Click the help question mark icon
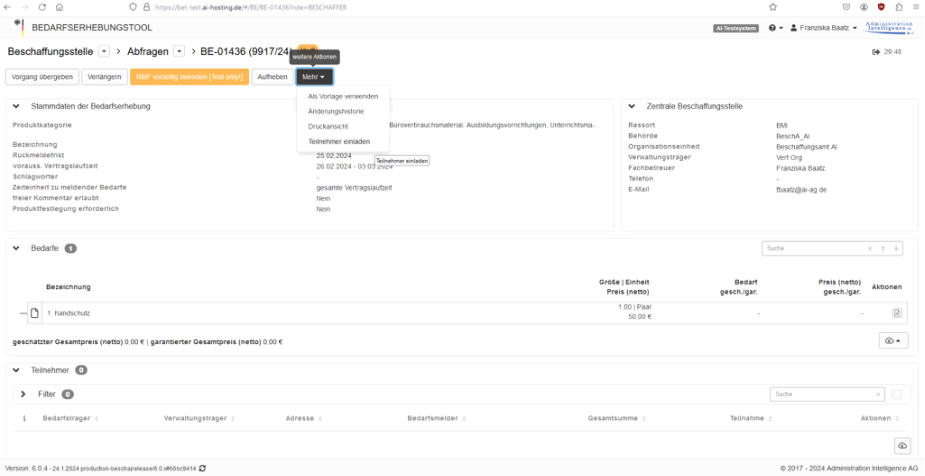 [x=772, y=27]
